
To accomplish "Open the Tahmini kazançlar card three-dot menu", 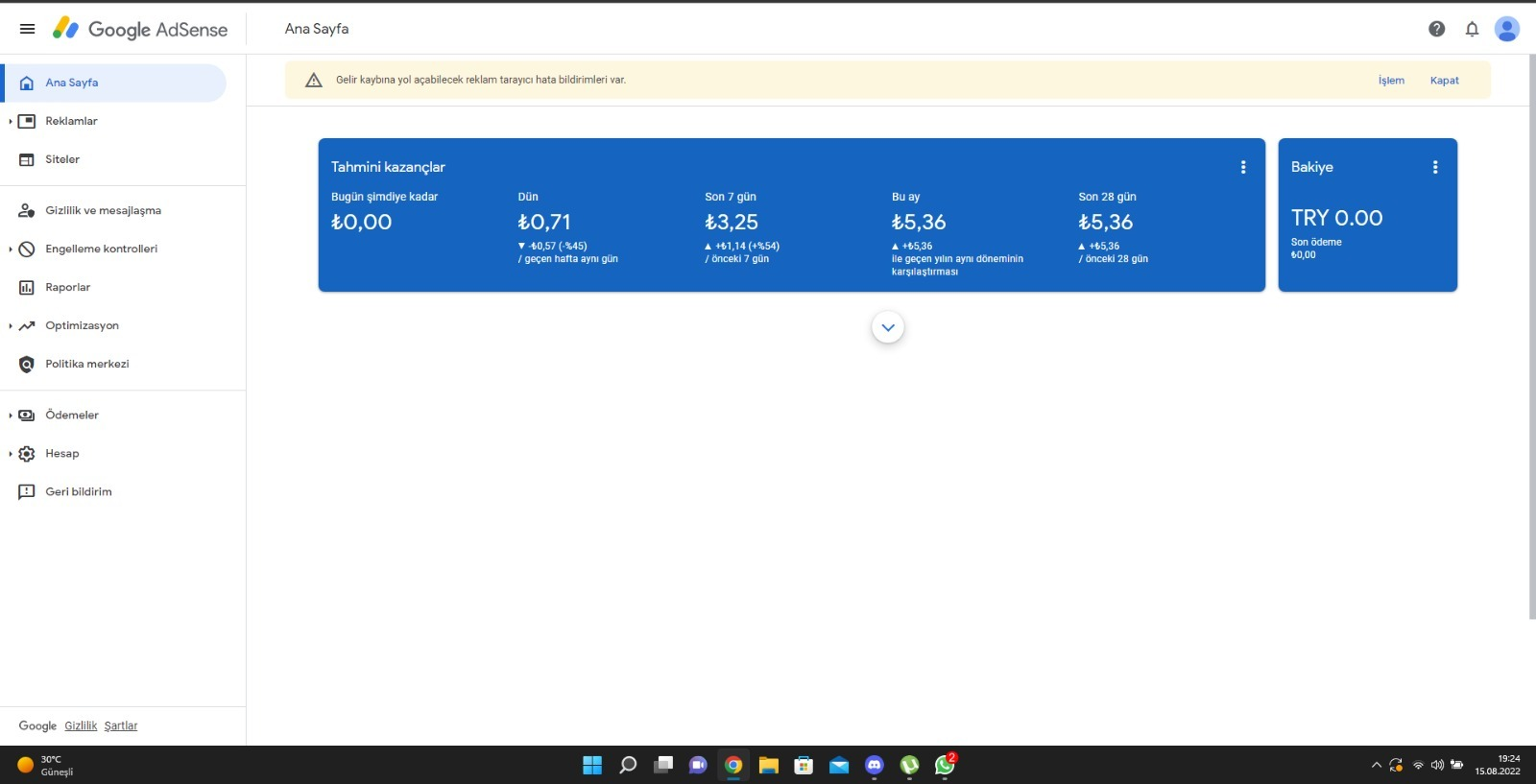I will (x=1243, y=167).
